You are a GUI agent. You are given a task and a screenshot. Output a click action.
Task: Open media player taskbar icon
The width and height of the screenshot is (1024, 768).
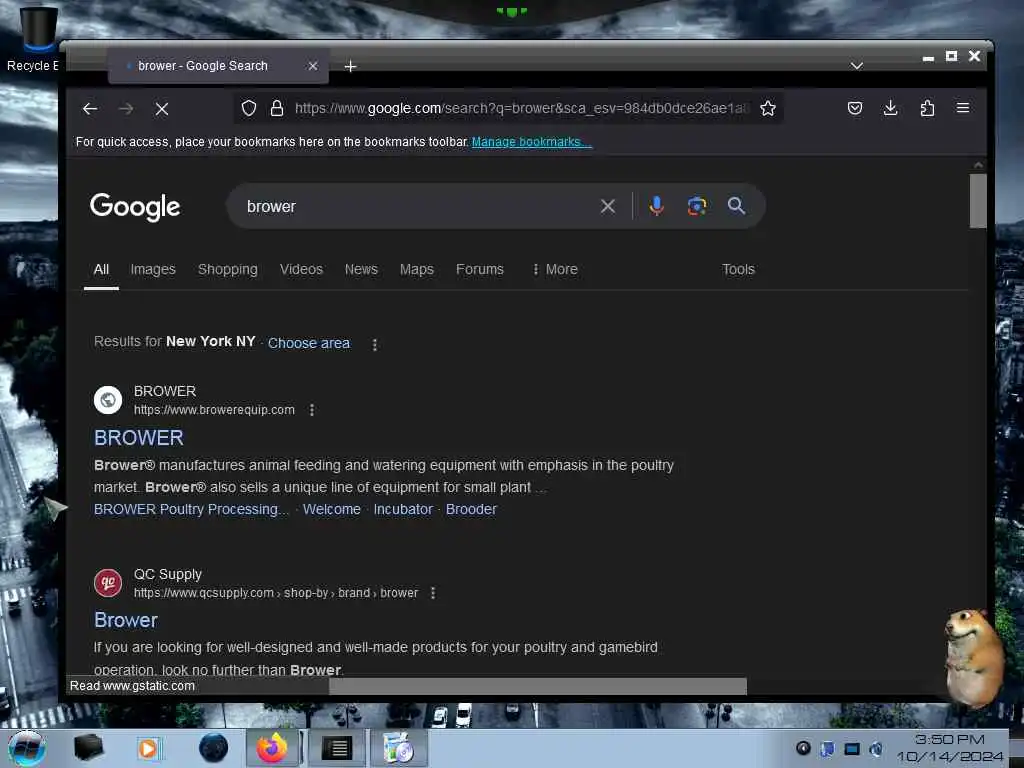click(149, 748)
